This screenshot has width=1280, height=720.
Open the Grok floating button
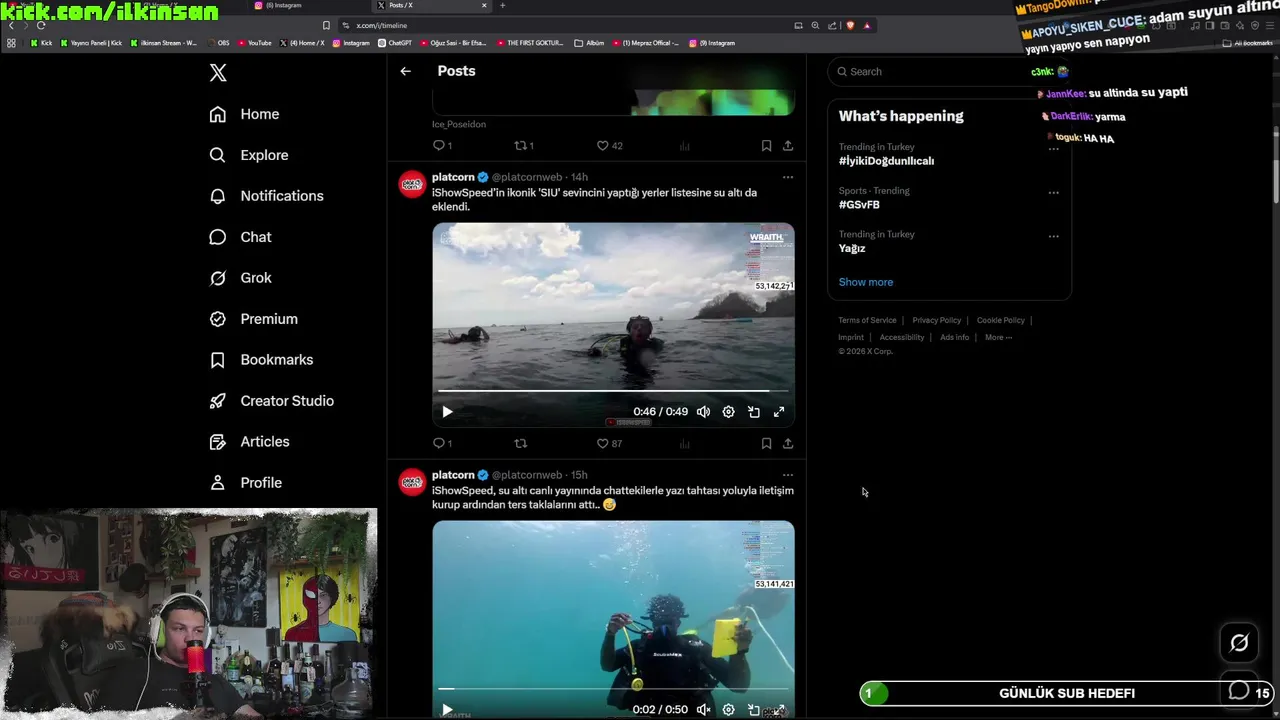1239,643
